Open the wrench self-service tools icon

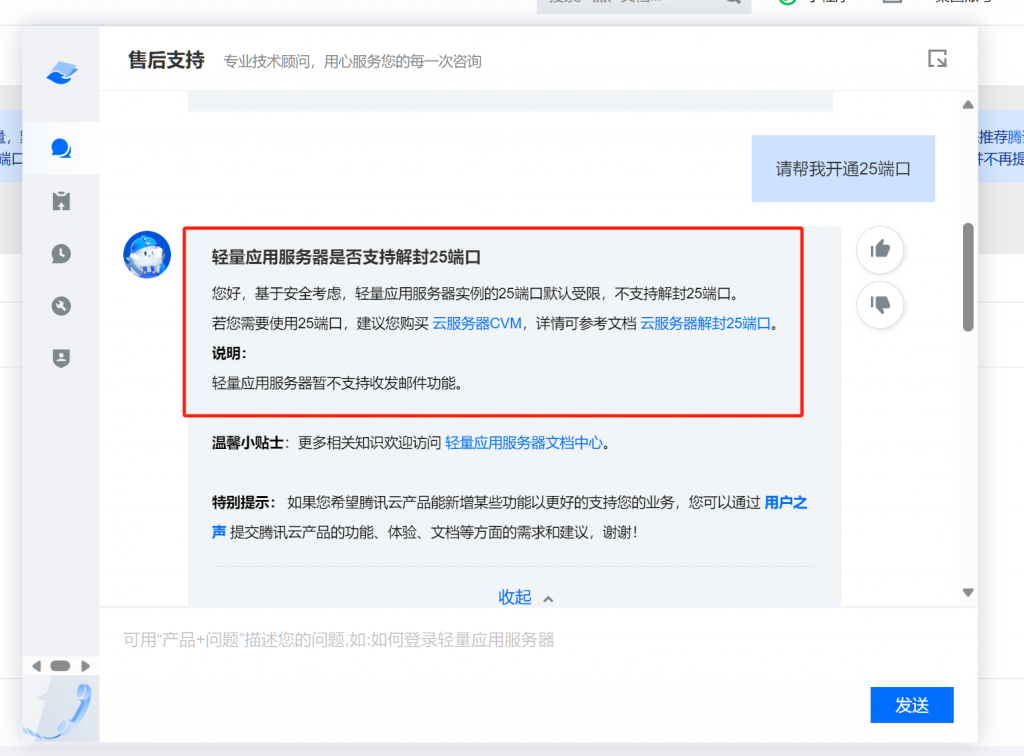[61, 306]
